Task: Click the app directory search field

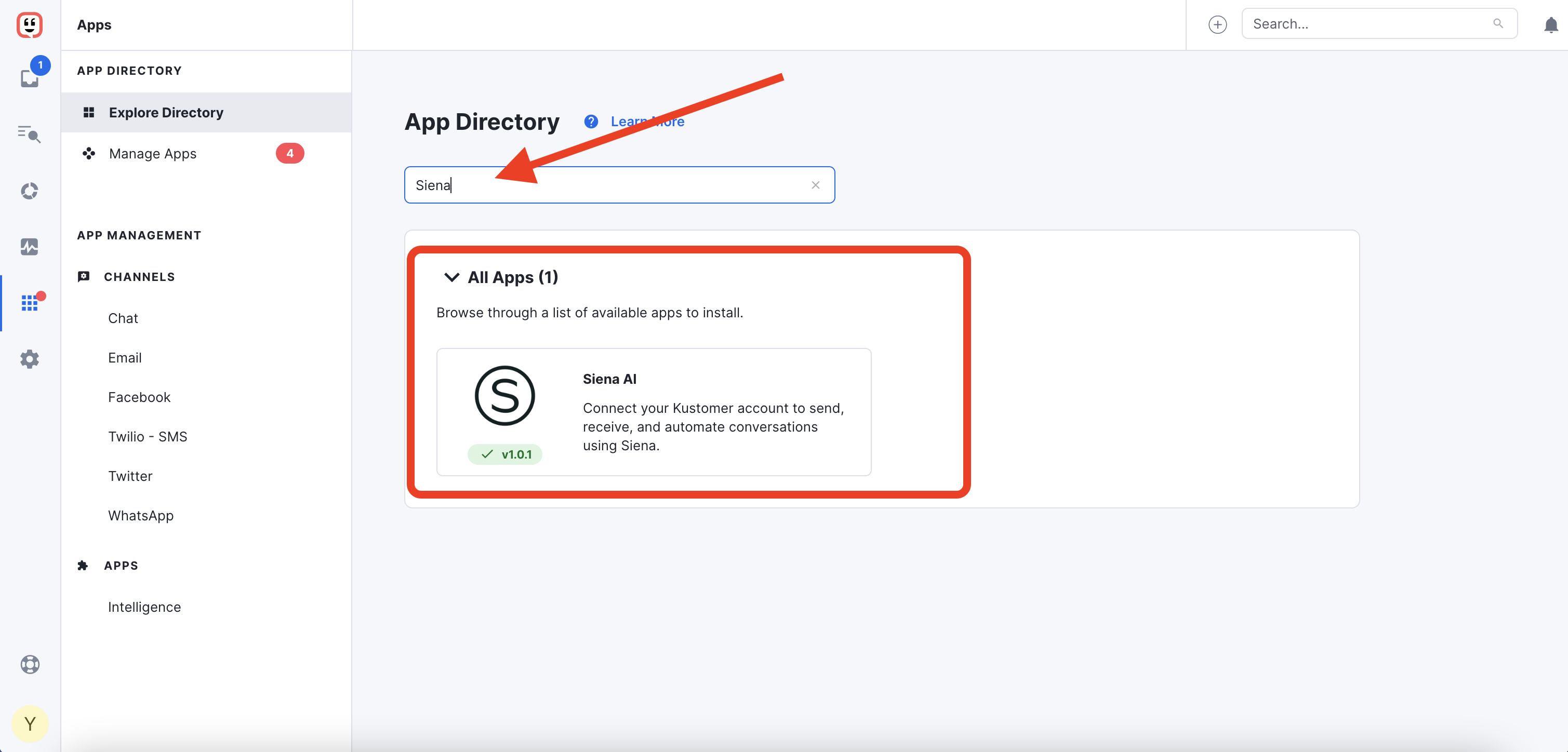Action: click(x=619, y=185)
